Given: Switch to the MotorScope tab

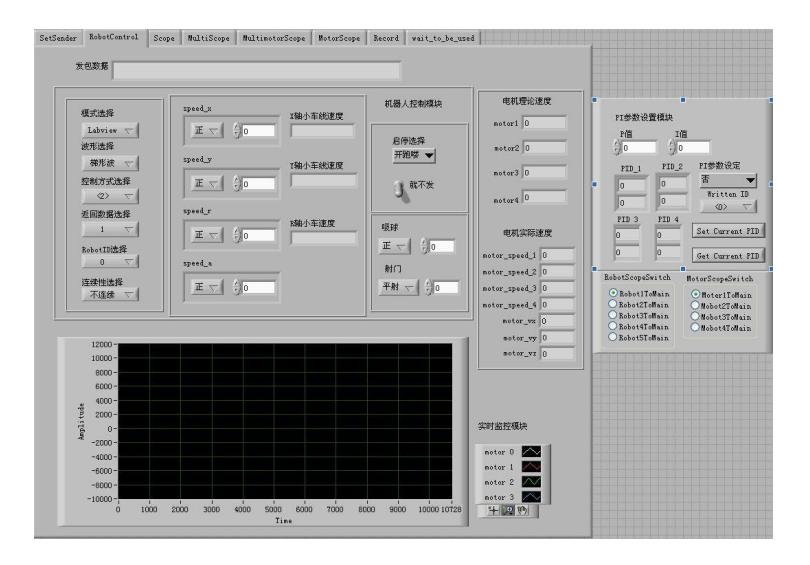Looking at the screenshot, I should 339,38.
